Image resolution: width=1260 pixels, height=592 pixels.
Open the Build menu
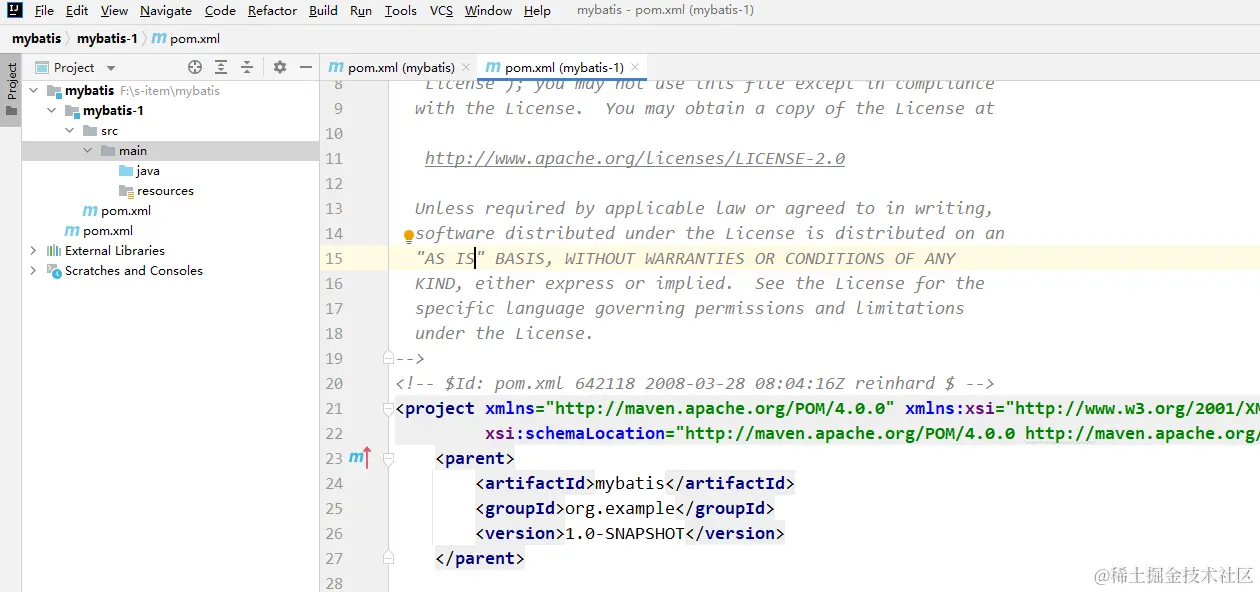[x=323, y=11]
